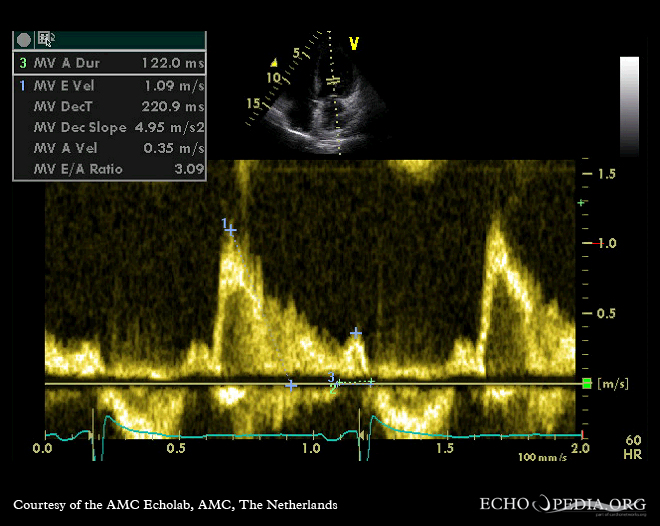
Task: Select the E-wave peak caliper marker 1
Action: tap(231, 230)
